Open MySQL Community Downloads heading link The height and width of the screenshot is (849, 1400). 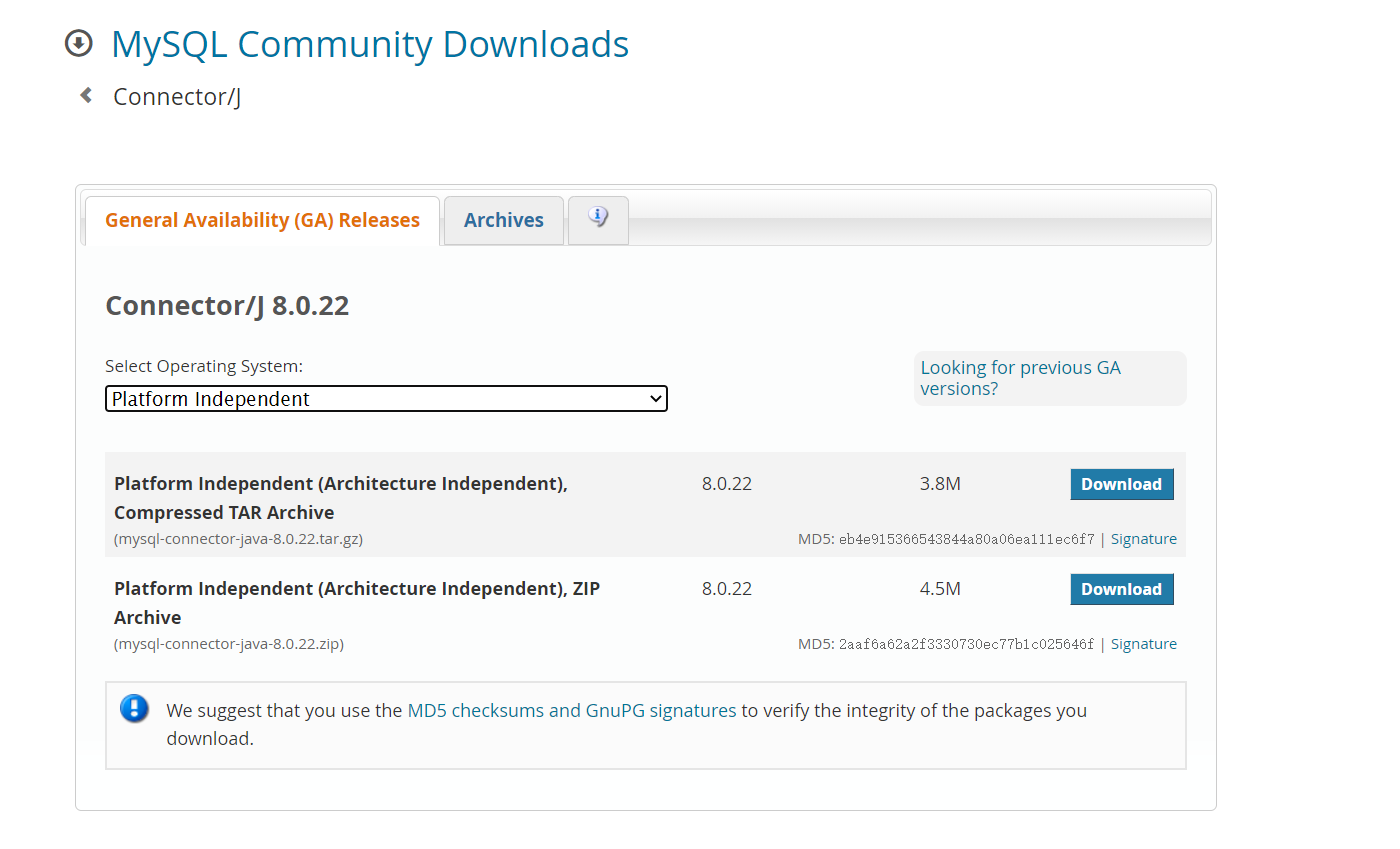370,44
